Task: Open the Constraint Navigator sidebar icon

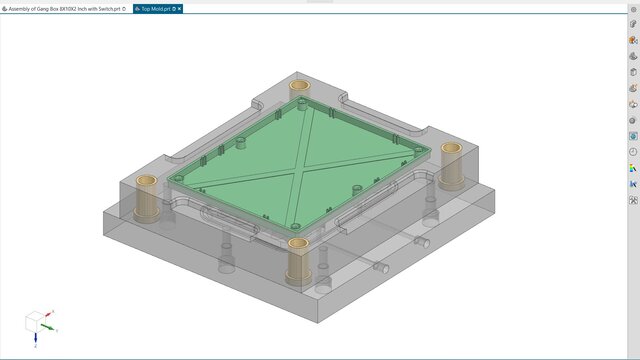Action: (x=633, y=56)
